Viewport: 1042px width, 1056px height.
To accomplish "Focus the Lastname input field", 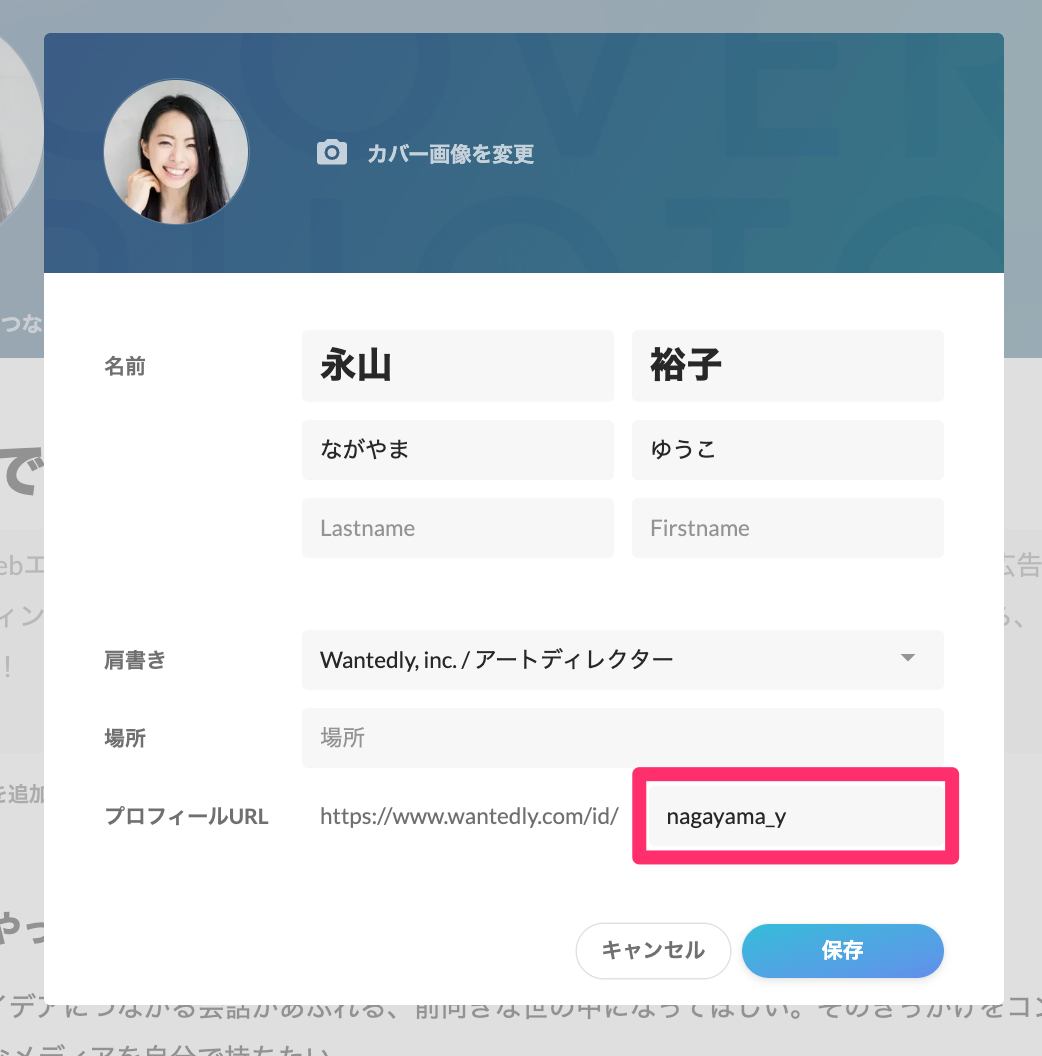I will (x=457, y=528).
